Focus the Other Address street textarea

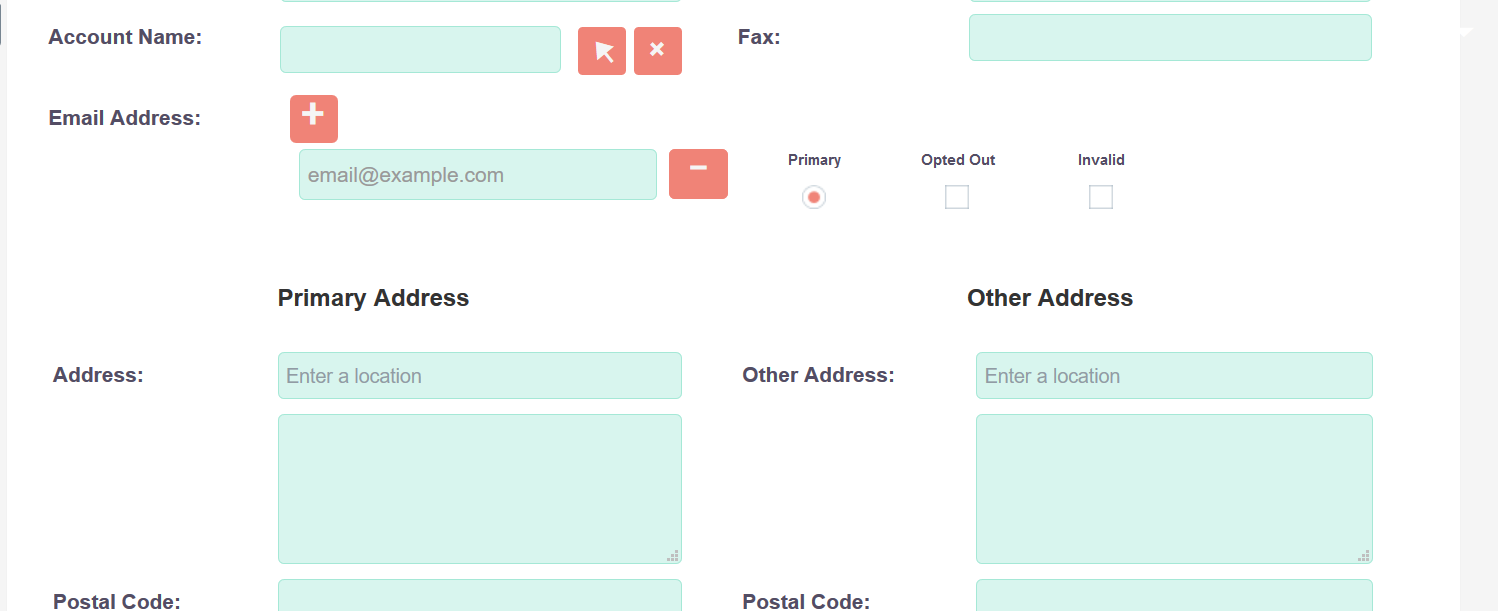click(1174, 489)
